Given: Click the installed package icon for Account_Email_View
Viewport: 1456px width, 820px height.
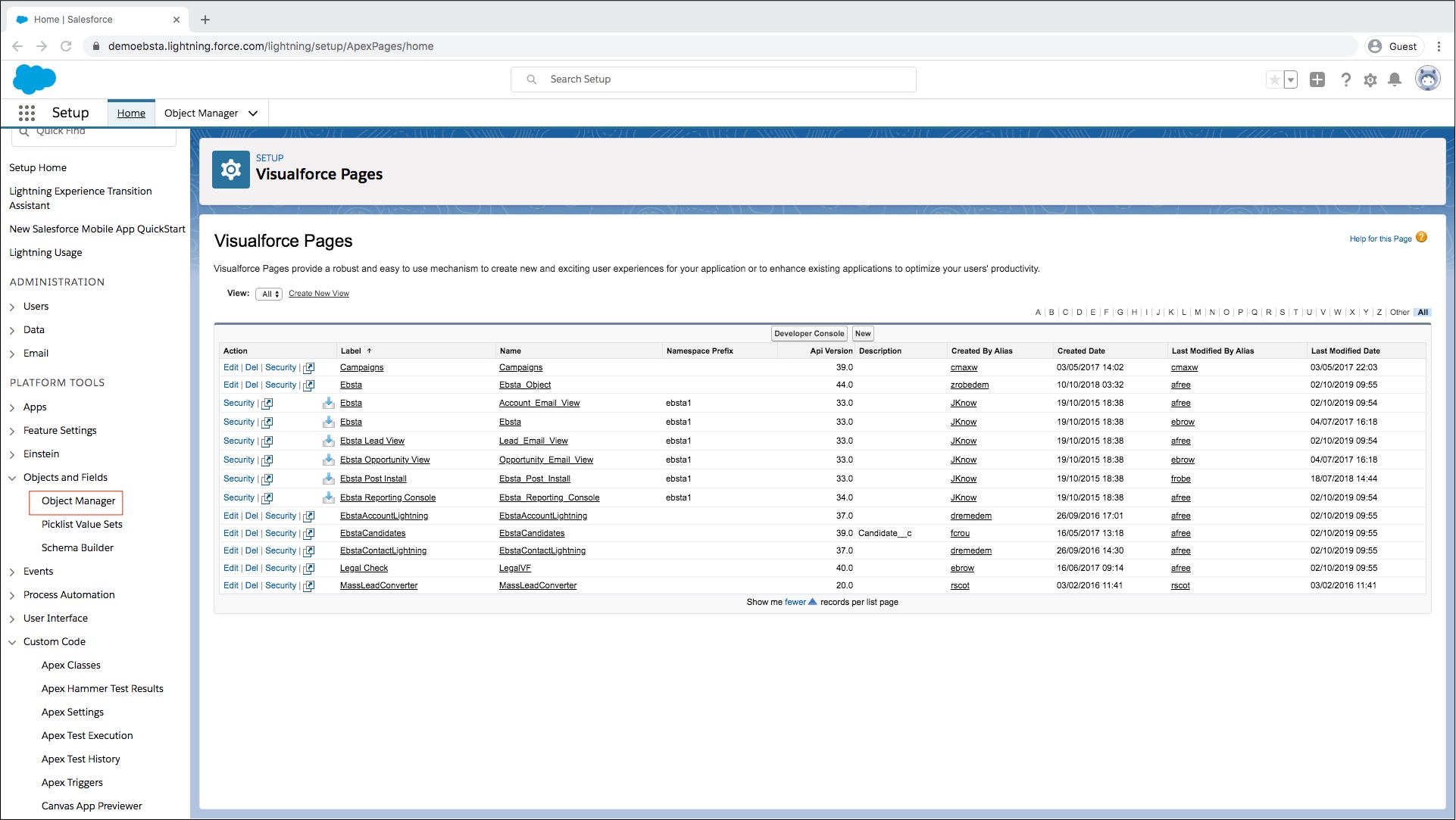Looking at the screenshot, I should [329, 403].
